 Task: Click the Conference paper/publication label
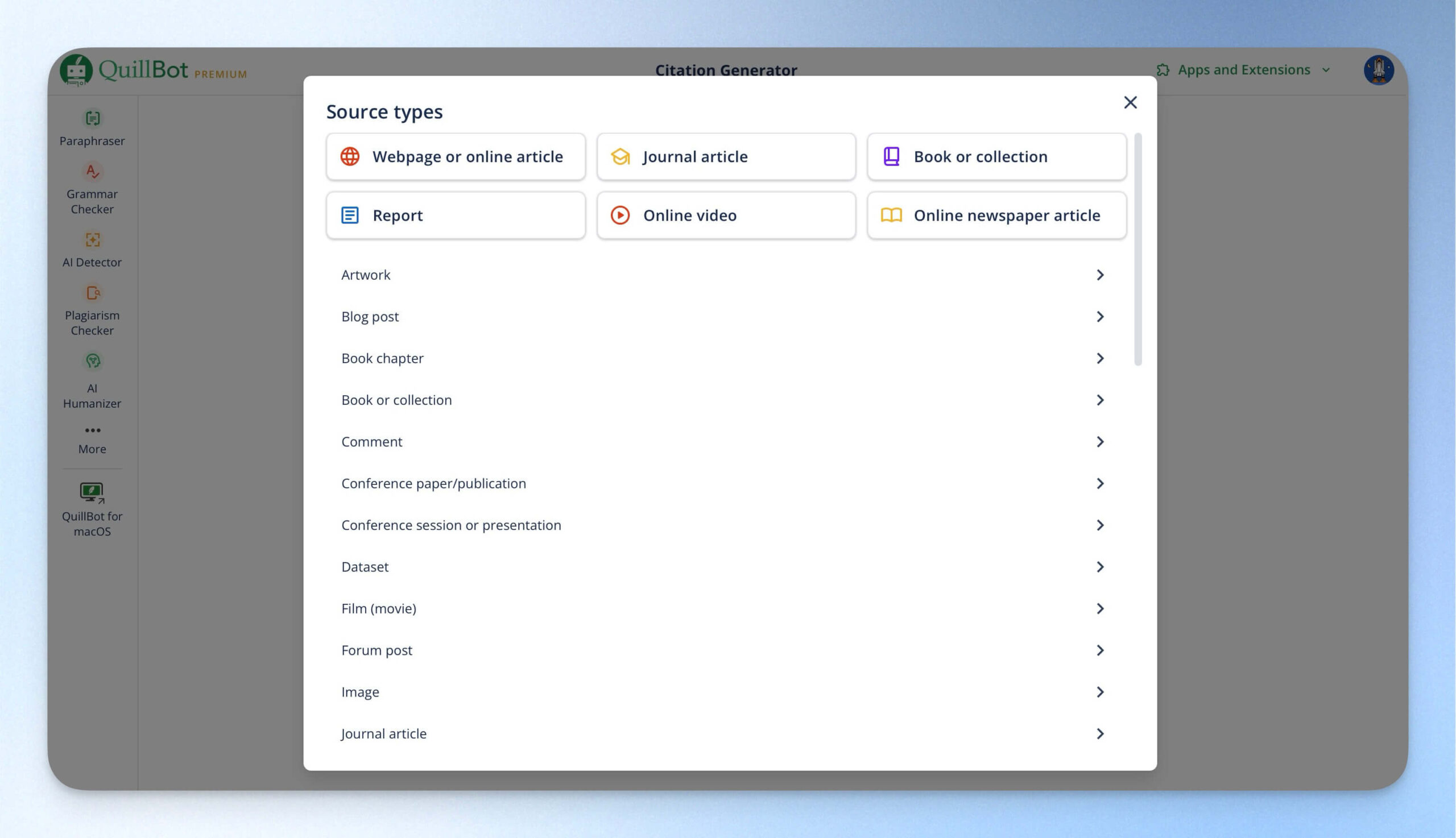[x=433, y=483]
